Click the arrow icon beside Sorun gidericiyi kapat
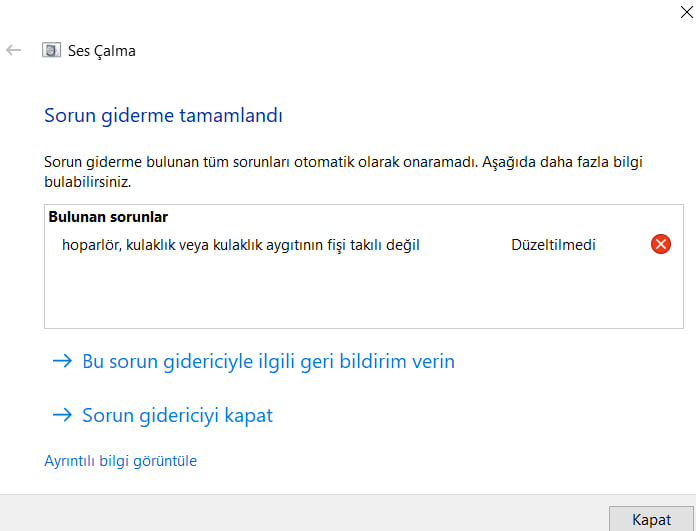This screenshot has width=696, height=531. click(x=62, y=415)
